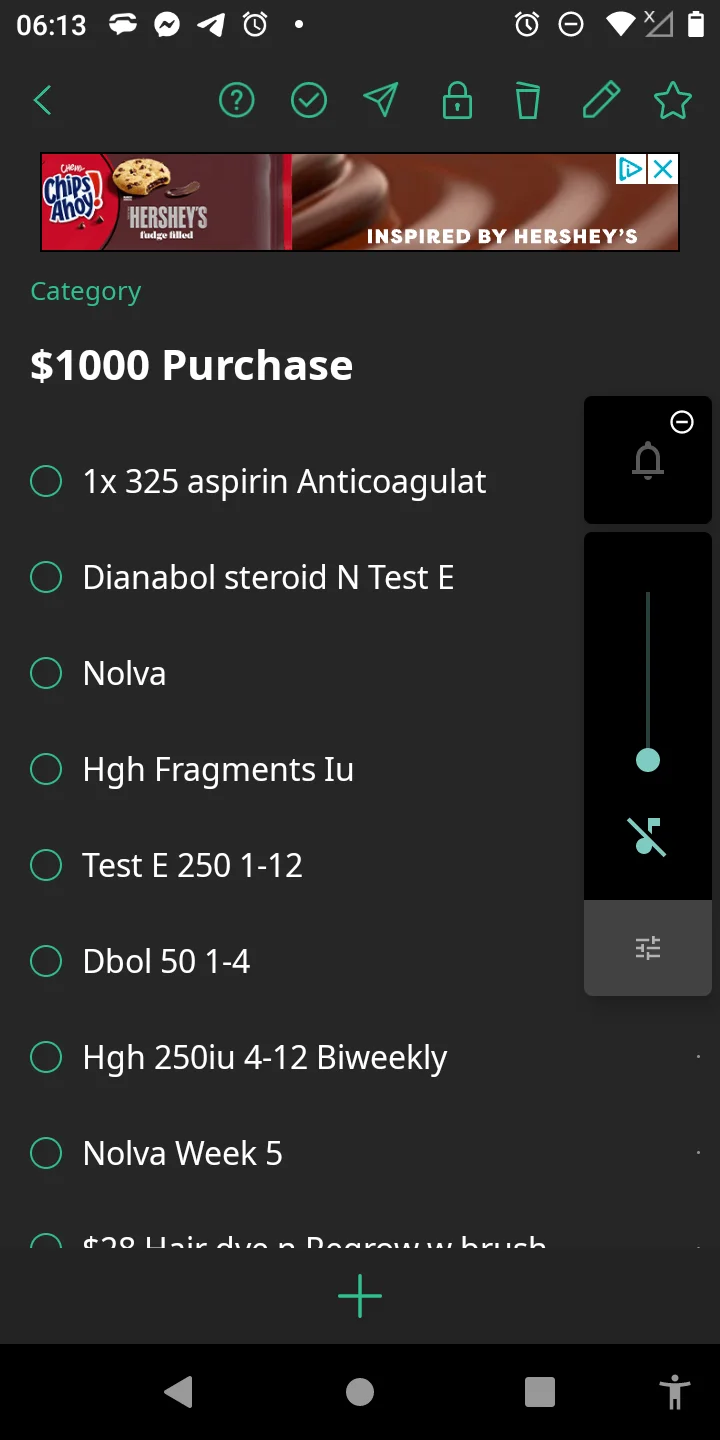Share the list with the send icon
The width and height of the screenshot is (720, 1440).
pos(381,100)
